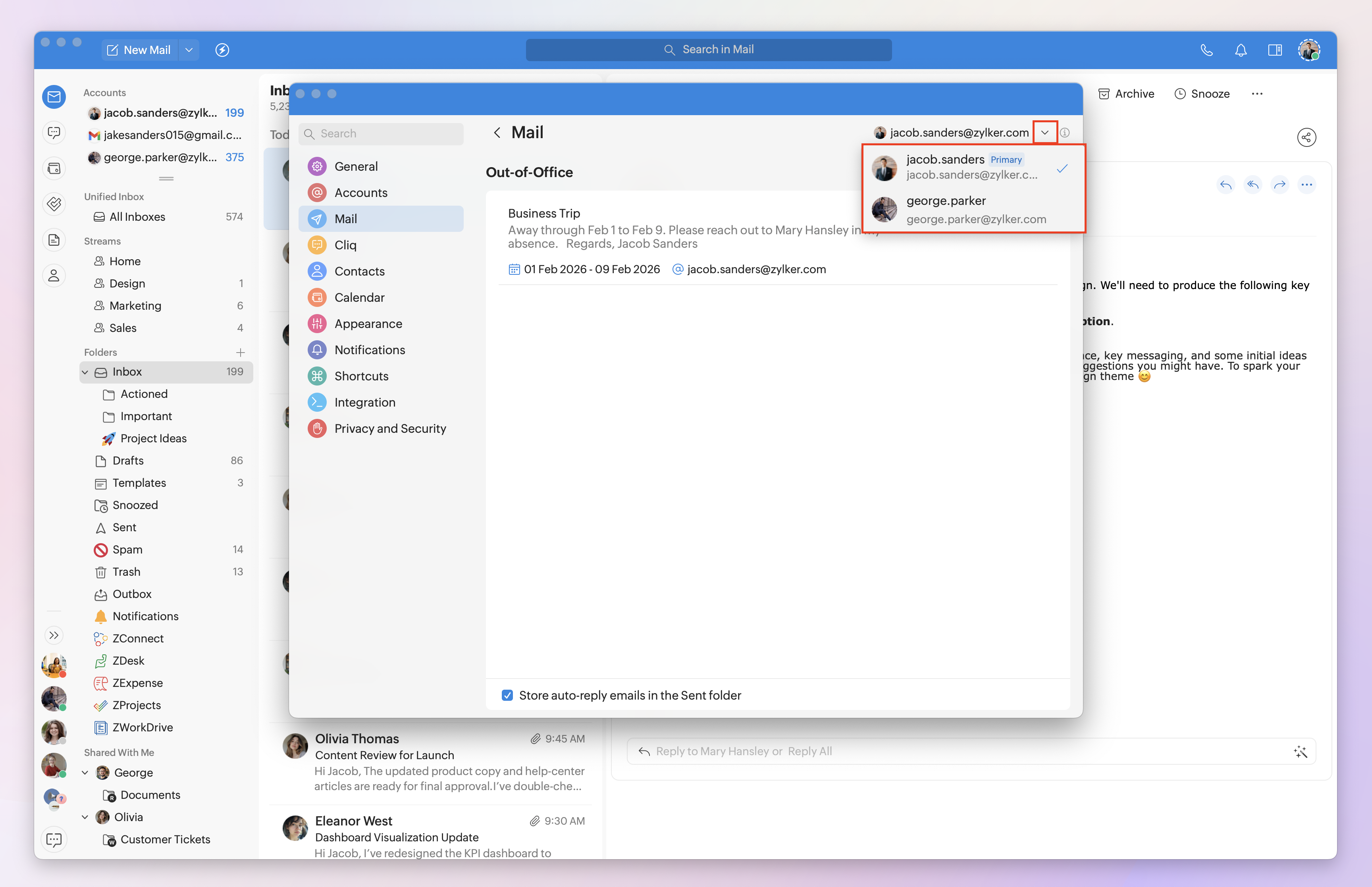Toggle the account selector chevron
This screenshot has width=1372, height=887.
coord(1044,133)
